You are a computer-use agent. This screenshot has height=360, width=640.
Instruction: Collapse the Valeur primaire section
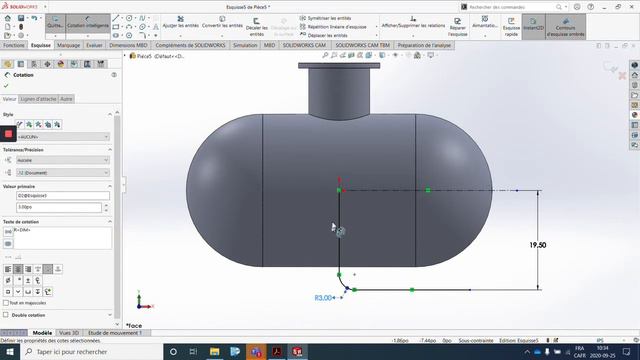109,186
